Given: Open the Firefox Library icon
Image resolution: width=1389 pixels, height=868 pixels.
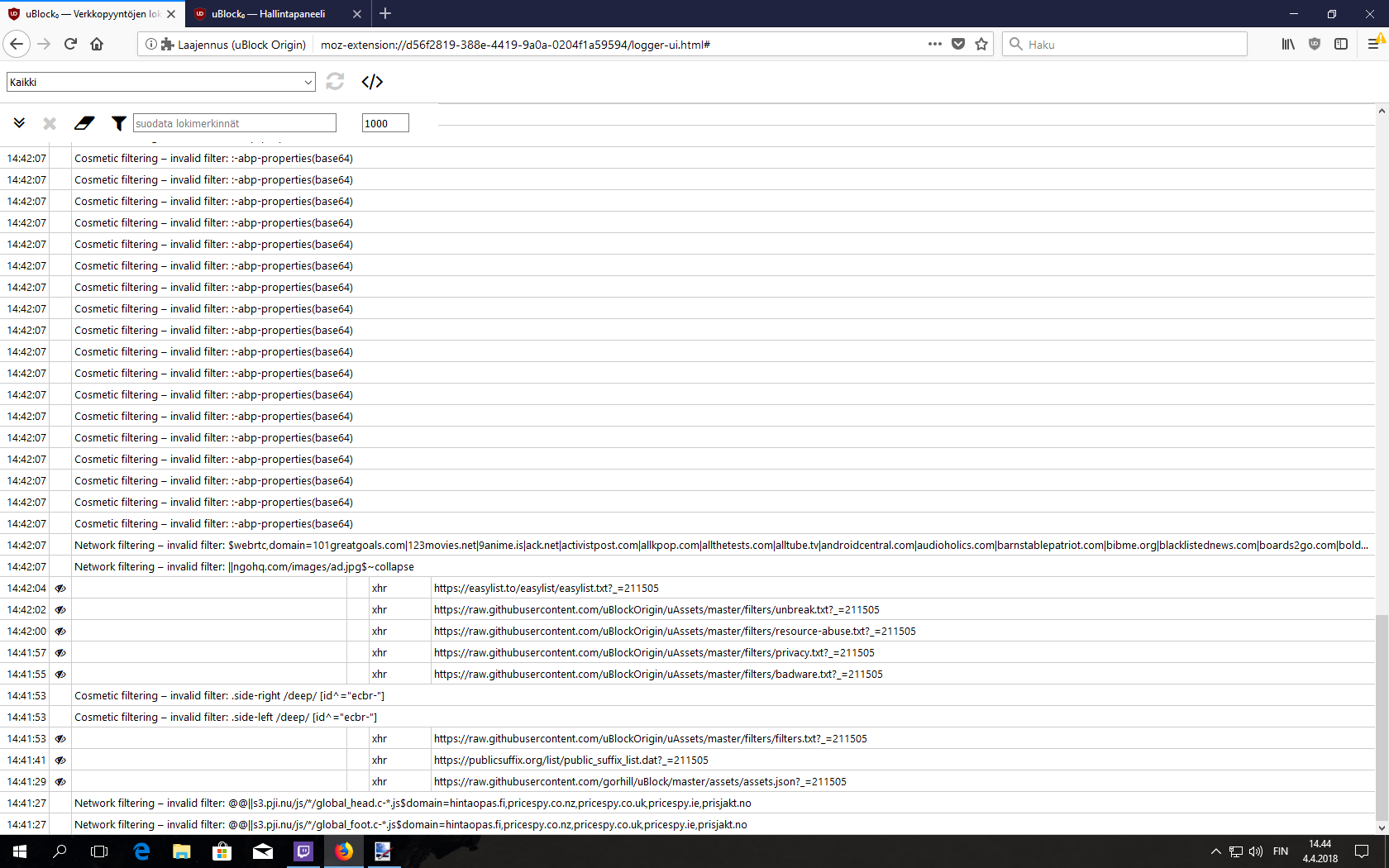Looking at the screenshot, I should coord(1286,45).
